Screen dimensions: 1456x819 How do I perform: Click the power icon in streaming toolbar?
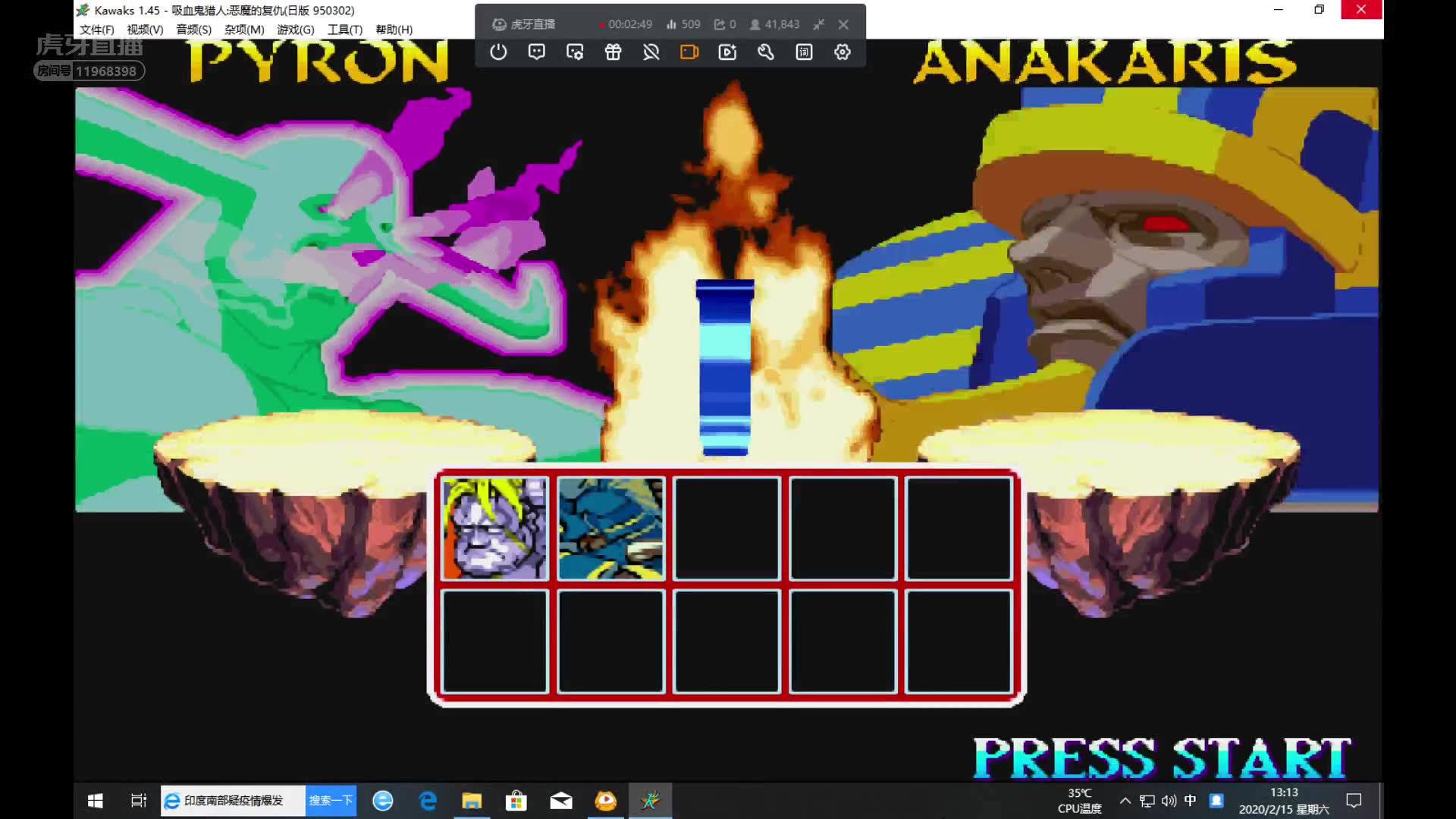tap(498, 52)
